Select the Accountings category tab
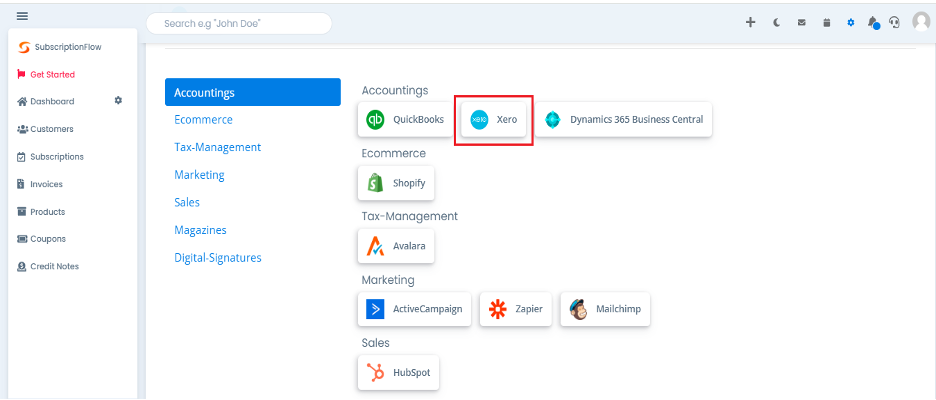The width and height of the screenshot is (936, 400). click(253, 93)
